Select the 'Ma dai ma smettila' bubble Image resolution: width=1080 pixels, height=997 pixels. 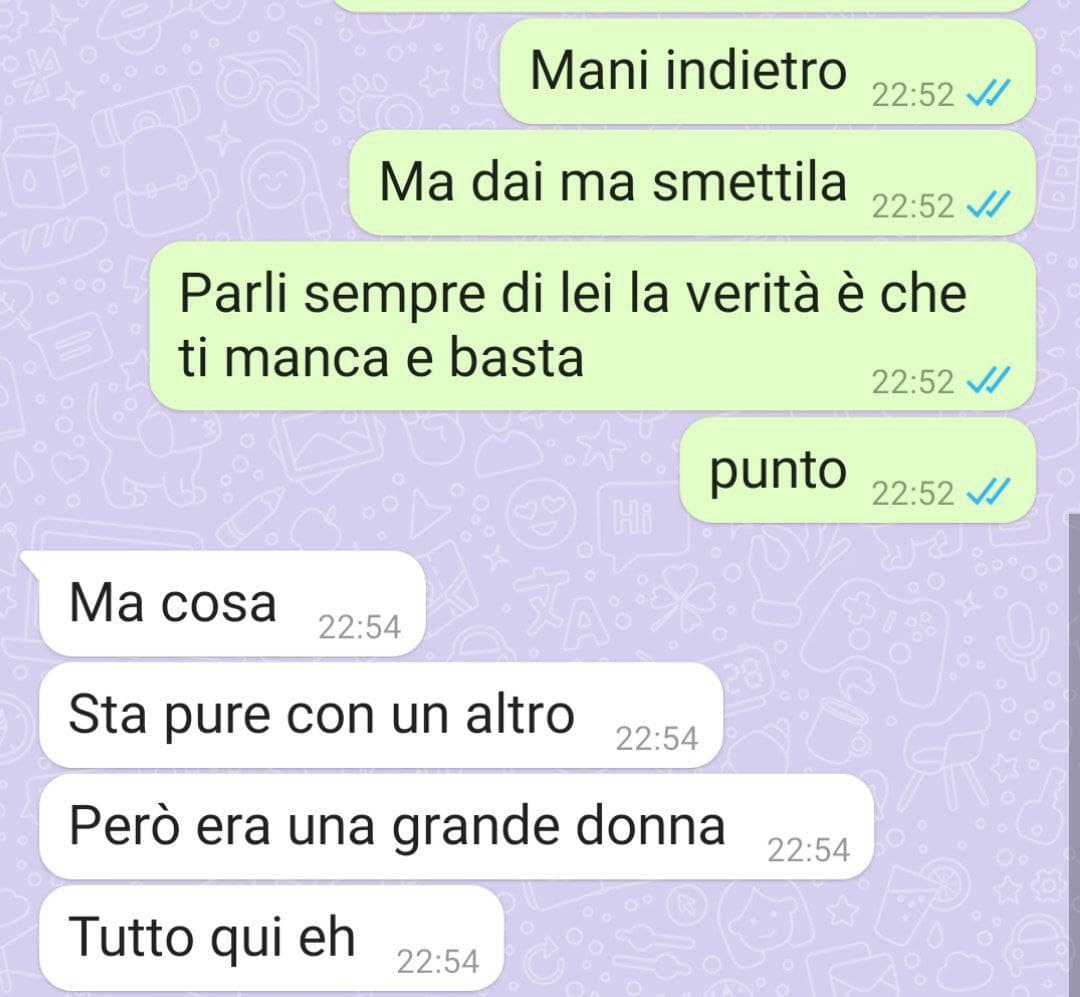692,183
